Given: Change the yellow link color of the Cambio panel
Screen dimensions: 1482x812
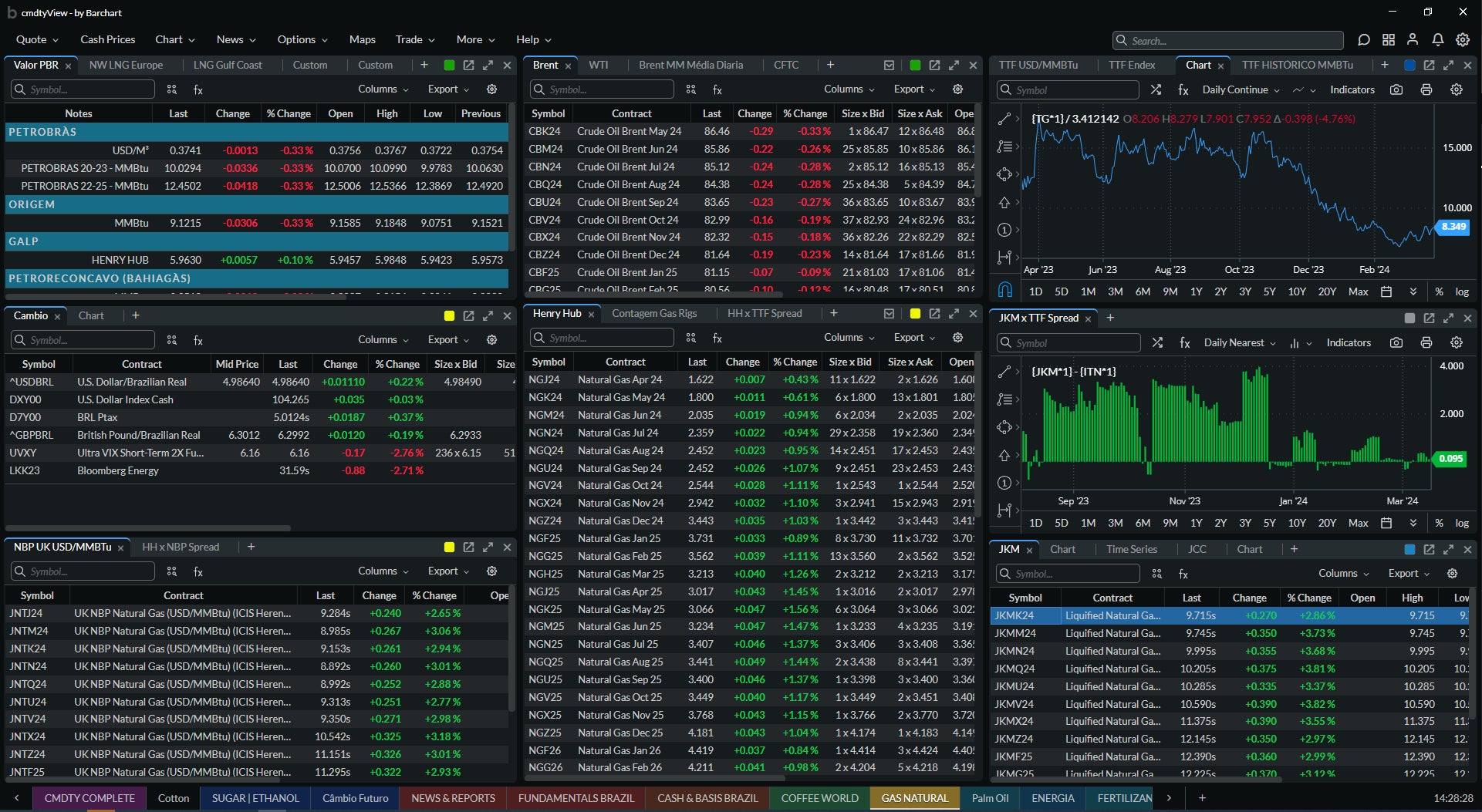Looking at the screenshot, I should tap(449, 316).
